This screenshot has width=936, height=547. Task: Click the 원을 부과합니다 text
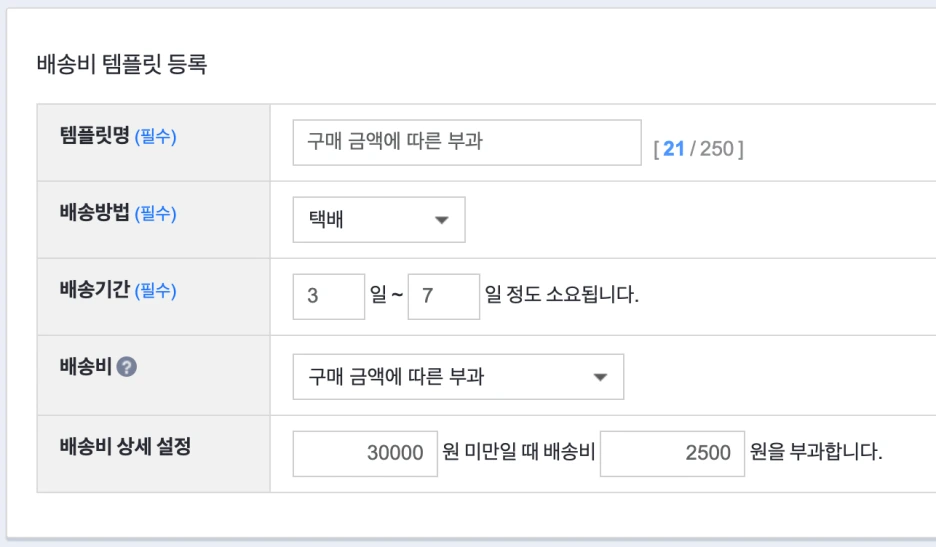[x=818, y=453]
